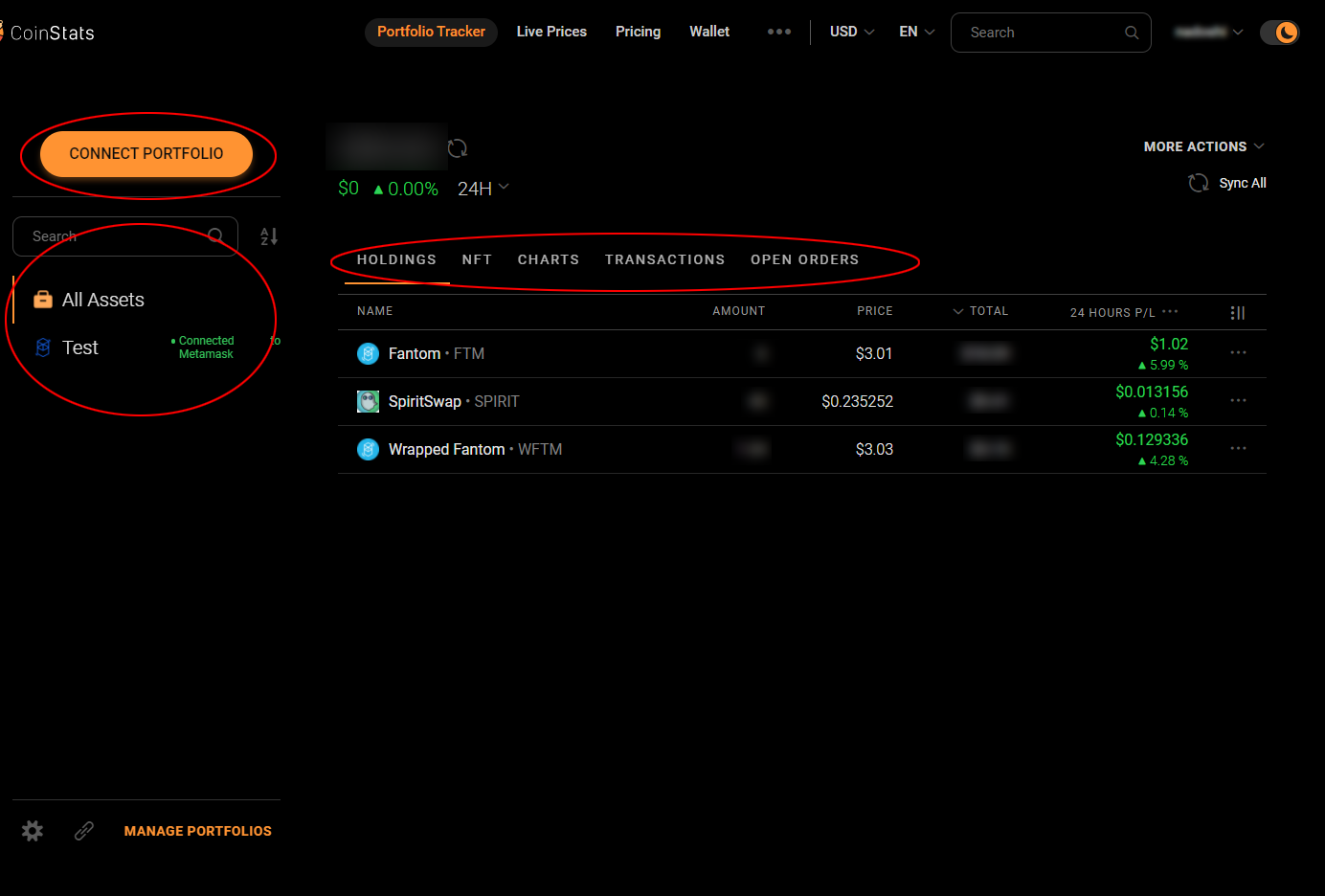Image resolution: width=1325 pixels, height=896 pixels.
Task: Open the top navigation more dots menu
Action: coord(779,32)
